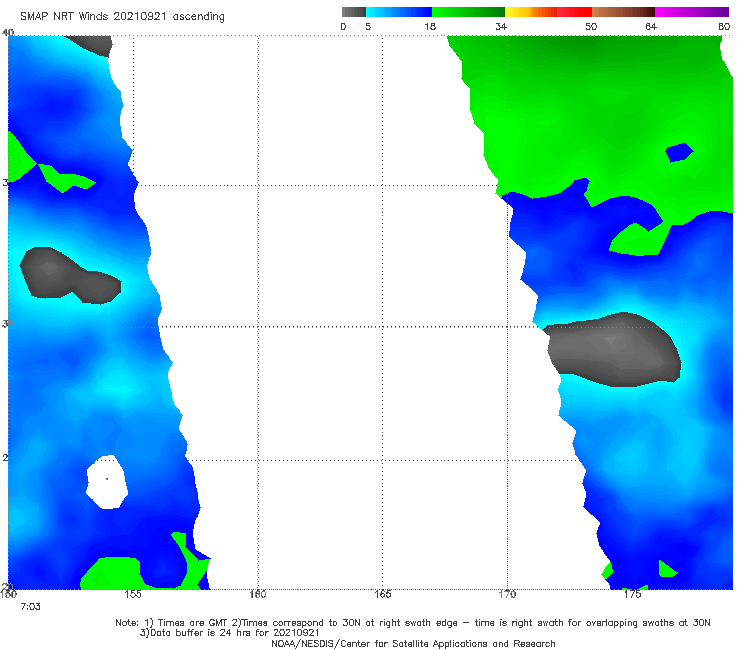Viewport: 740px width, 650px height.
Task: Click the yellow-to-red 34-50 color bar segment
Action: click(548, 12)
